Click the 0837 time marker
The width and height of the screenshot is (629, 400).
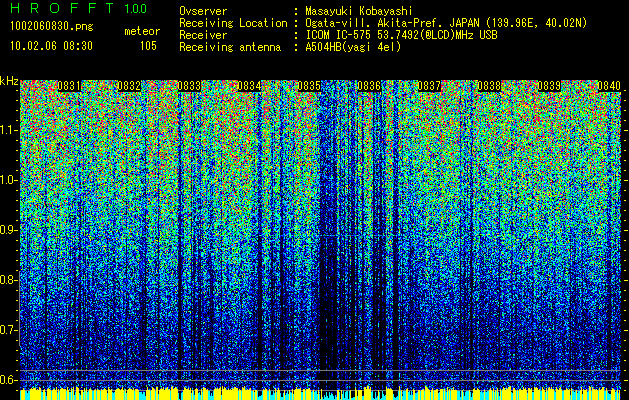coord(429,86)
